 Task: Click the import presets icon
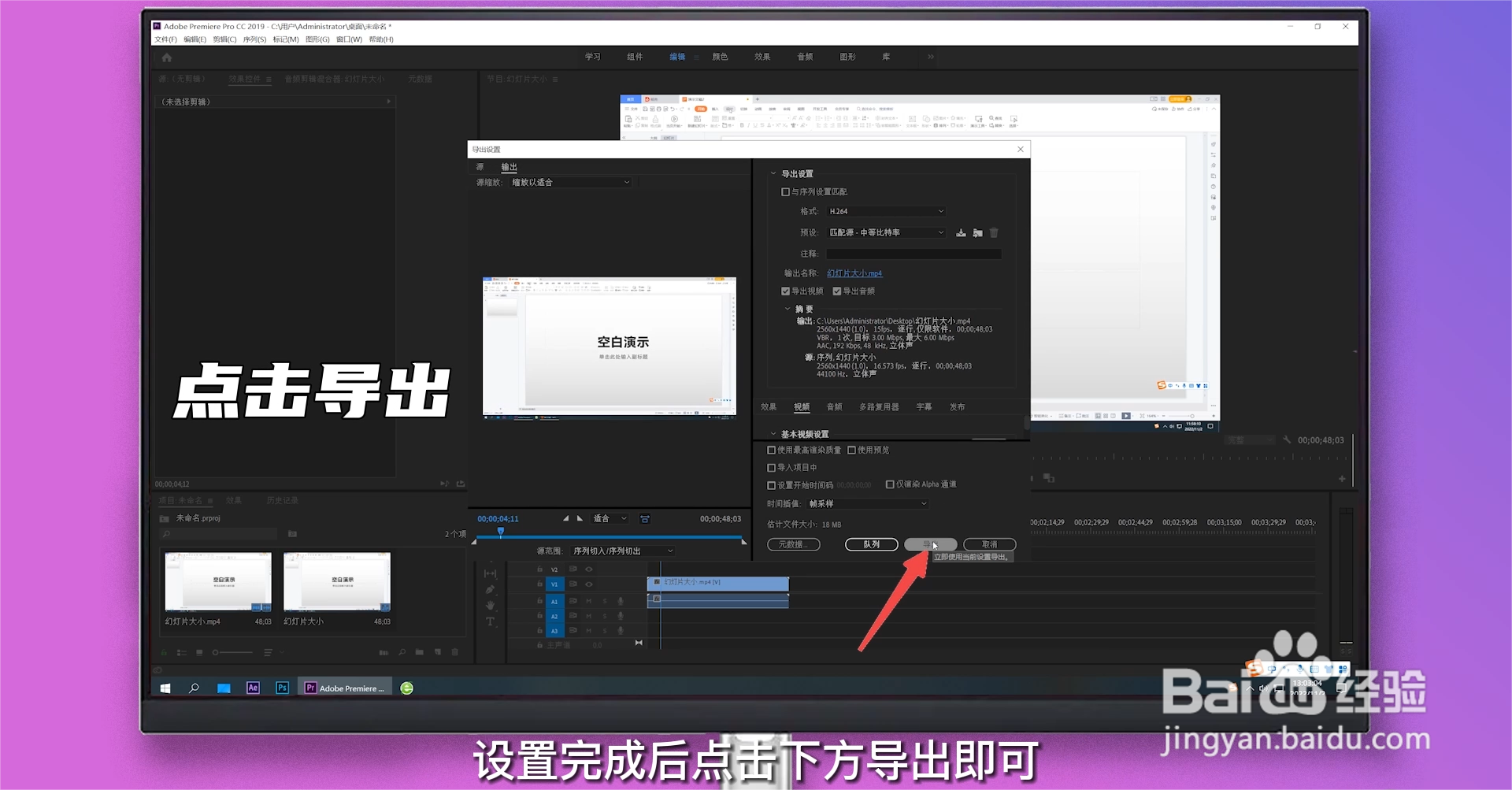click(x=977, y=232)
